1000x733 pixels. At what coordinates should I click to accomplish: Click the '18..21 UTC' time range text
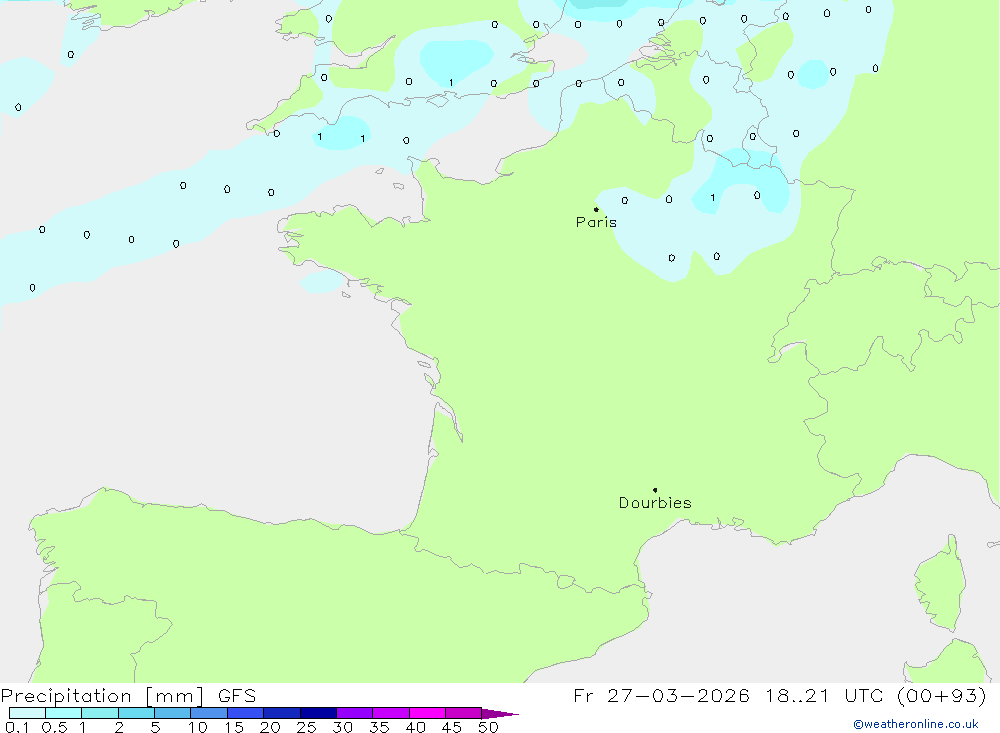(824, 696)
